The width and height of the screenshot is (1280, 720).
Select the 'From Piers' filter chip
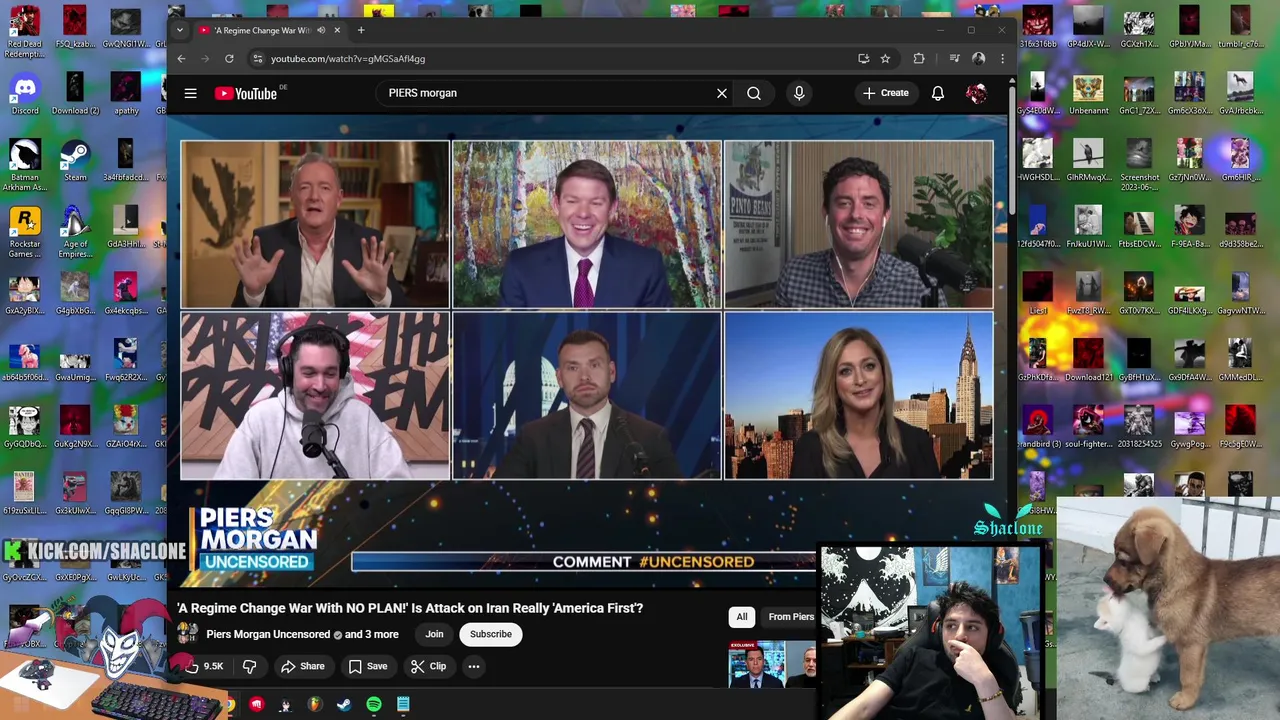click(790, 617)
